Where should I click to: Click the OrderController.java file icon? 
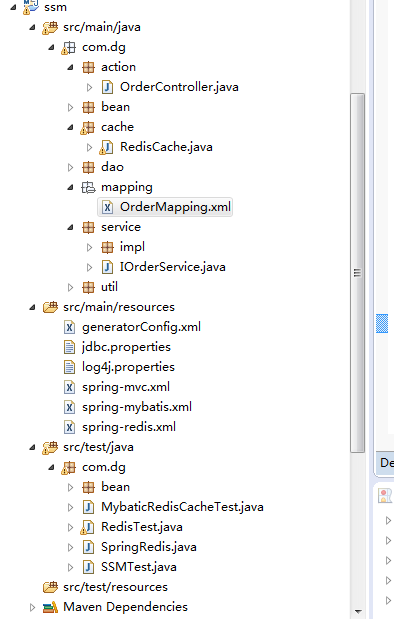click(x=107, y=87)
